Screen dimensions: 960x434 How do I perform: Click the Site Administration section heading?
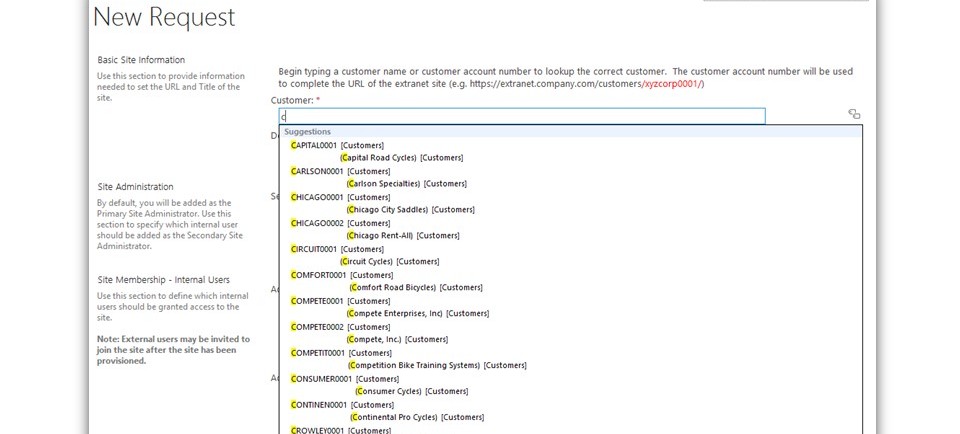pos(135,187)
